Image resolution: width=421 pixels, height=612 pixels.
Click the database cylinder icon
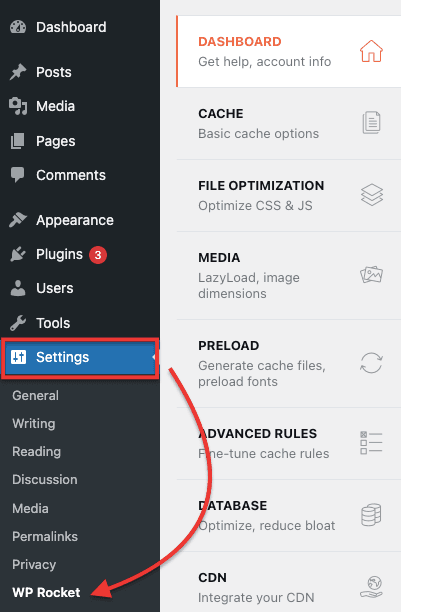point(371,515)
